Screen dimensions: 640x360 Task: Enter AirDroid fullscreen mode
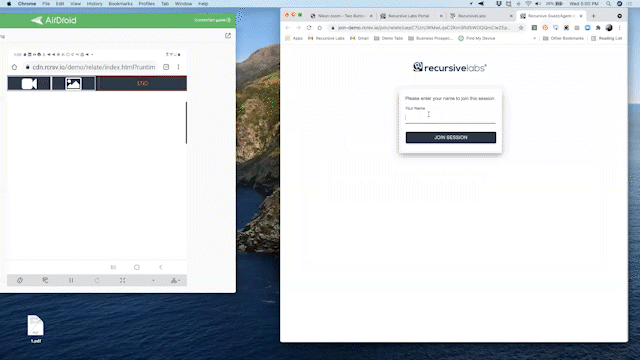tap(122, 280)
